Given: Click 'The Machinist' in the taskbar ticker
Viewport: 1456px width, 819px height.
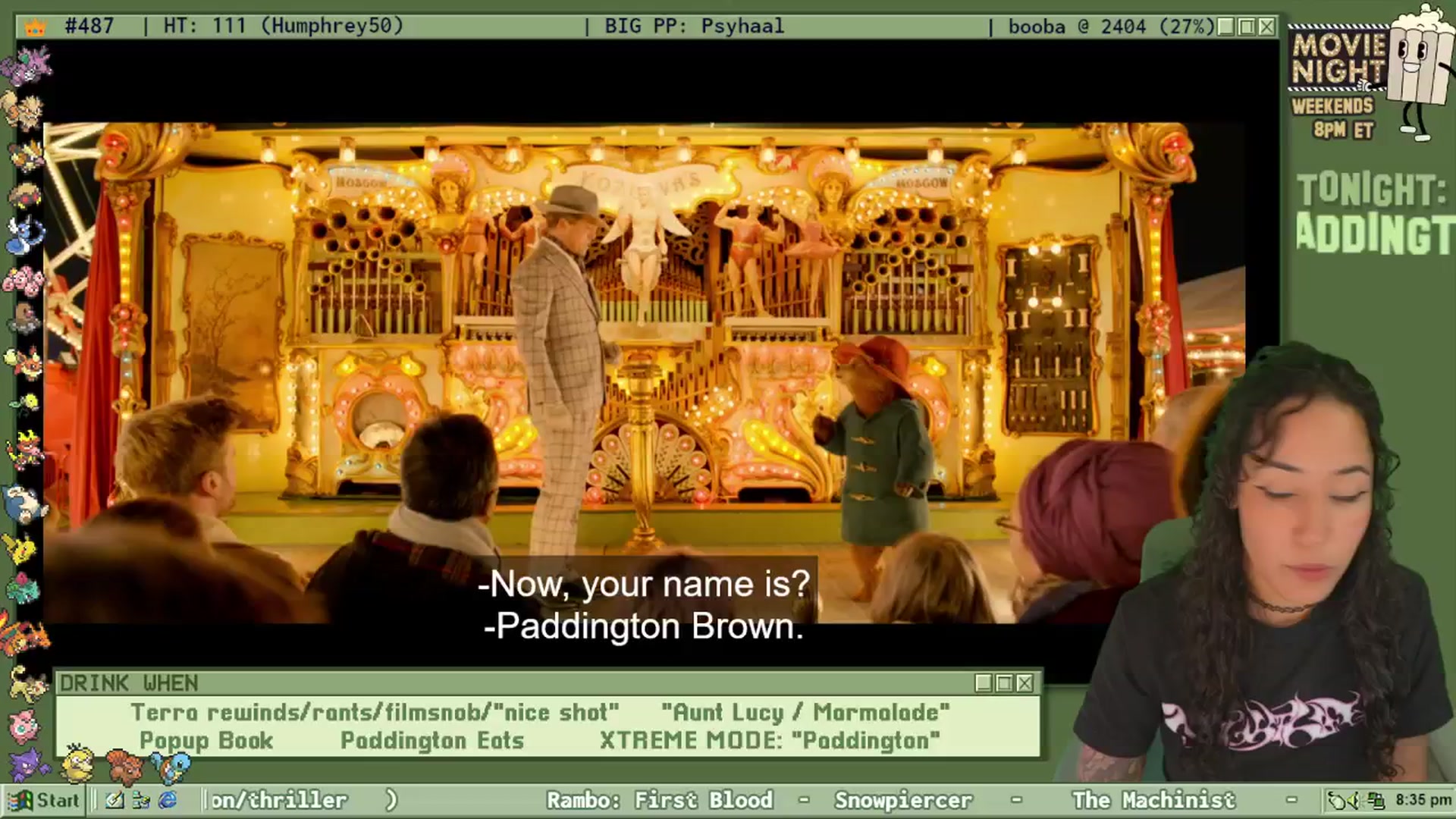Looking at the screenshot, I should pyautogui.click(x=1153, y=800).
